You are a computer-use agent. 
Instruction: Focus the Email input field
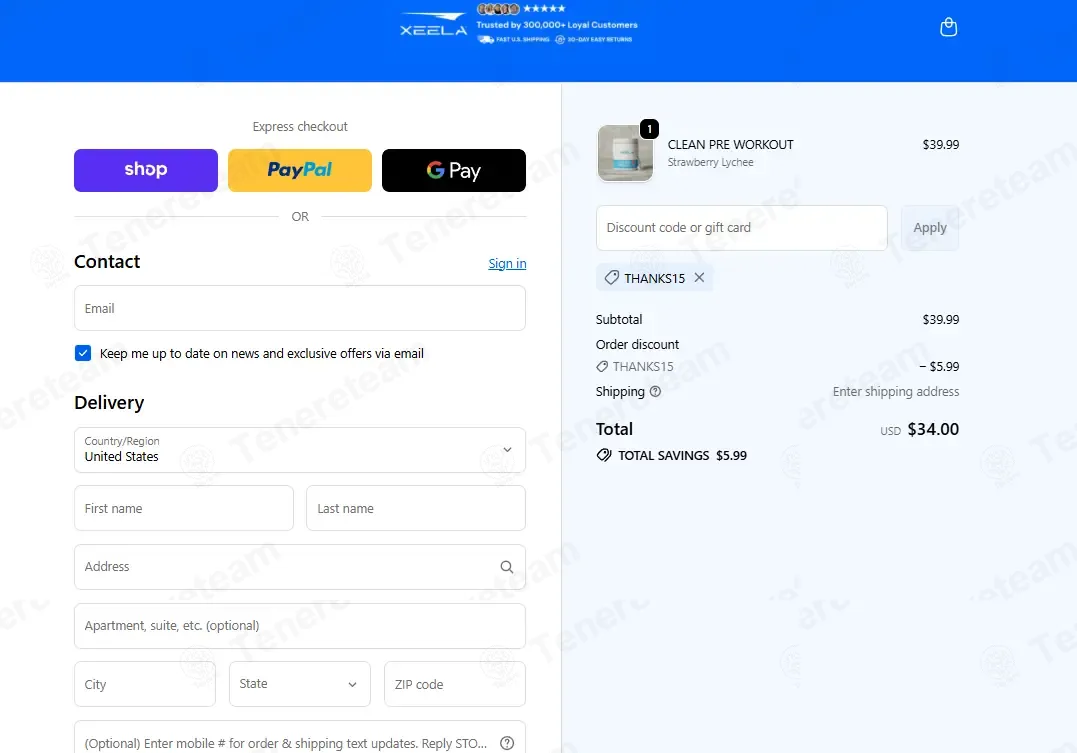pyautogui.click(x=299, y=308)
